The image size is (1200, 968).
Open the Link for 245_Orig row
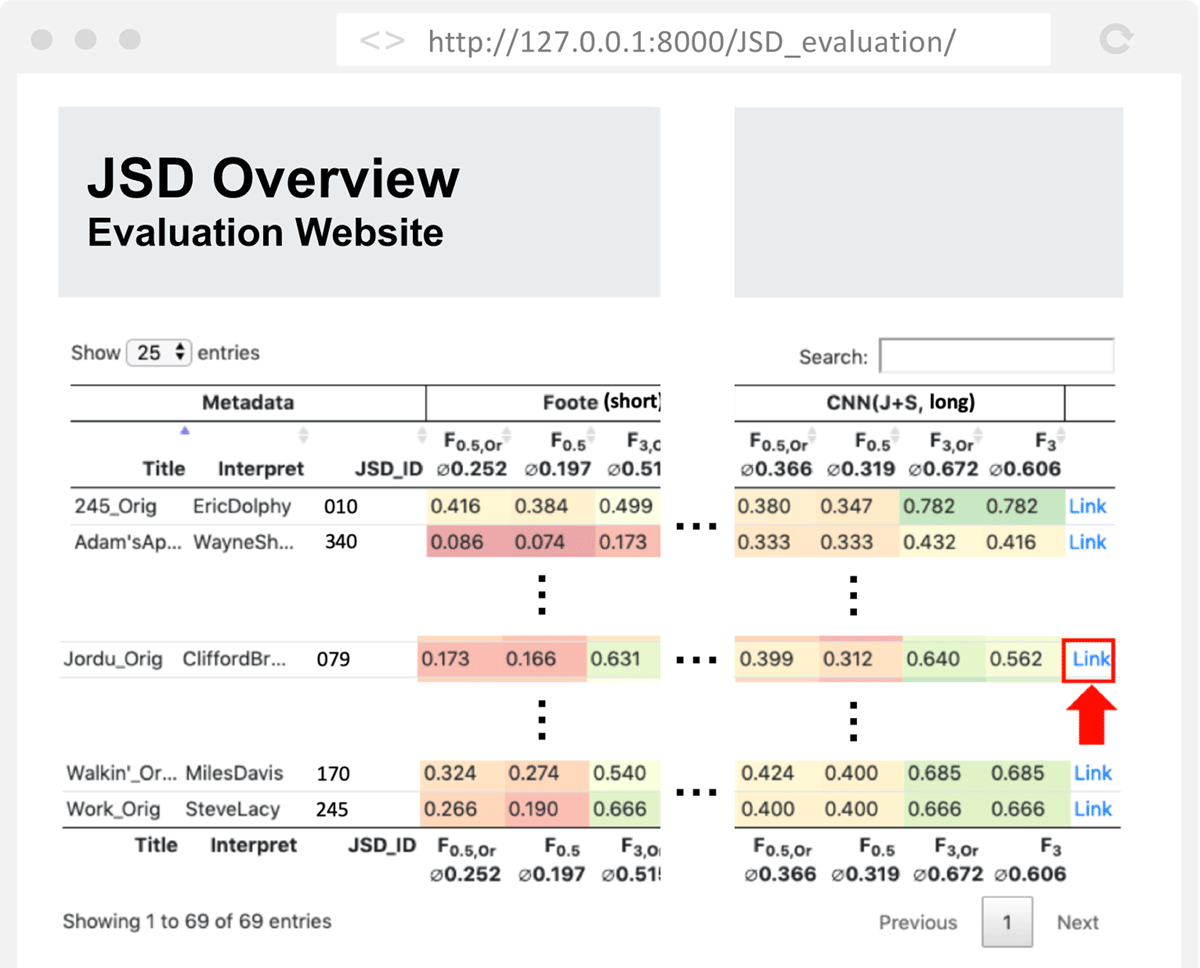point(1087,506)
